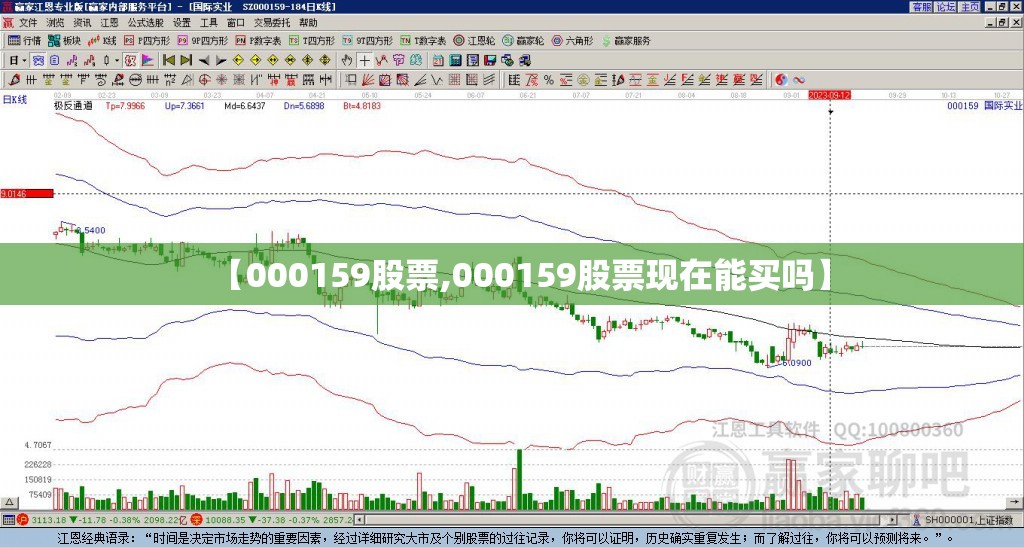Click the 日K线 label

[x=15, y=100]
